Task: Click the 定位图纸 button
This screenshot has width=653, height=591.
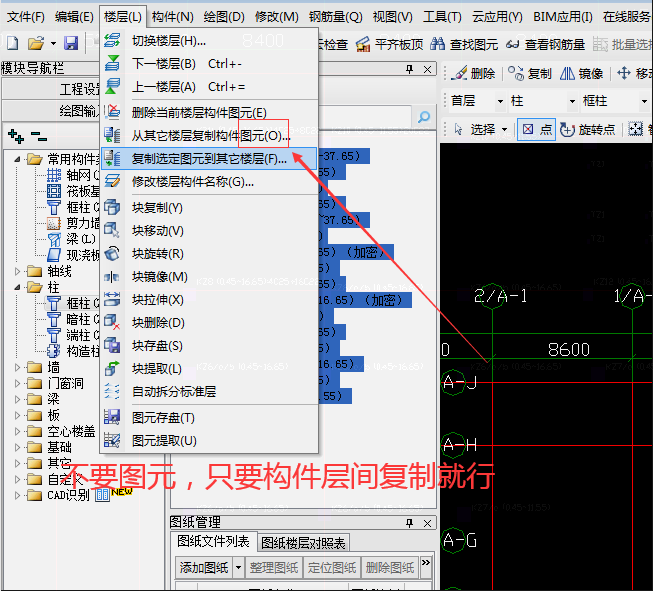Action: click(332, 567)
